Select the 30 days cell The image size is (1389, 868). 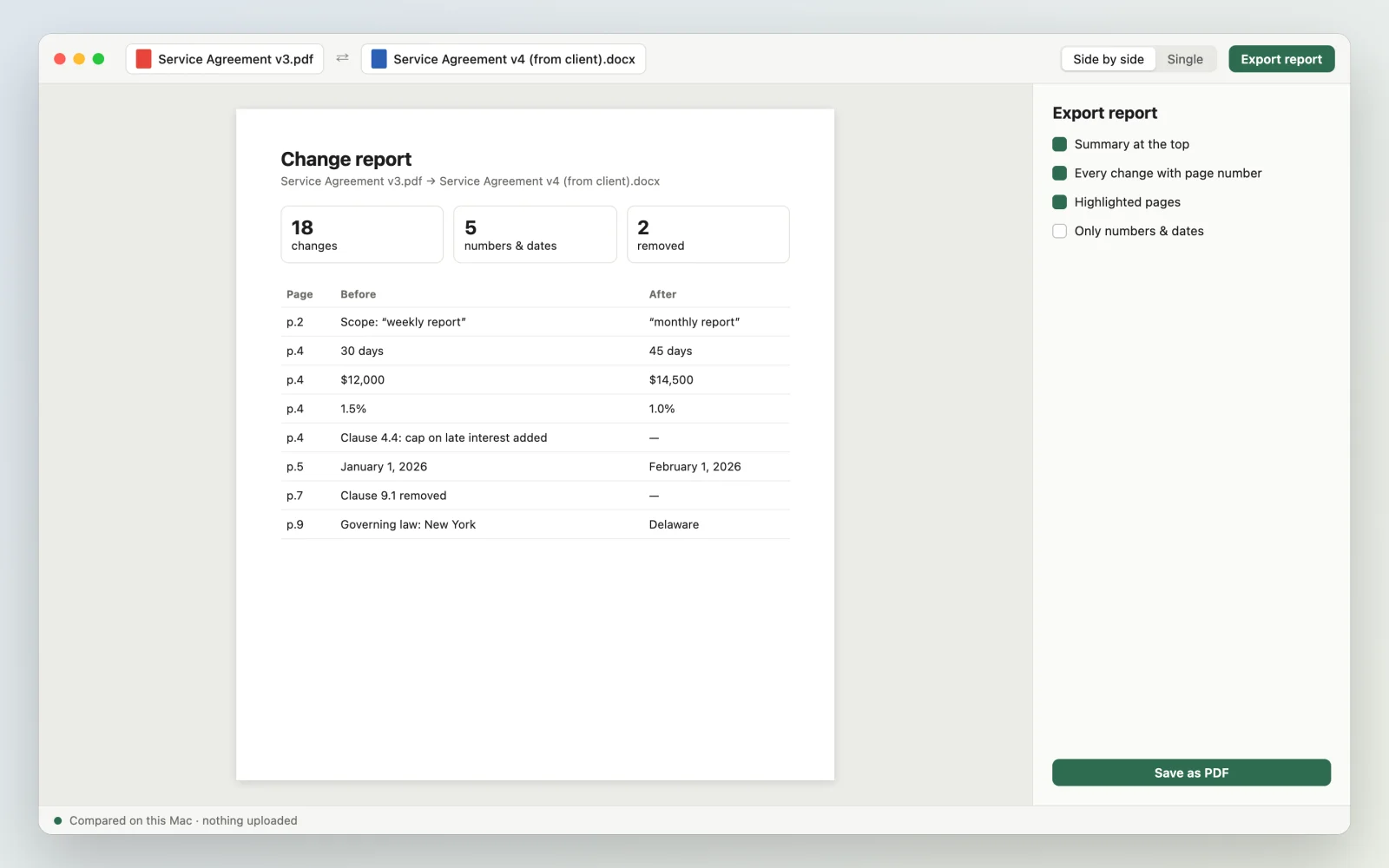362,351
